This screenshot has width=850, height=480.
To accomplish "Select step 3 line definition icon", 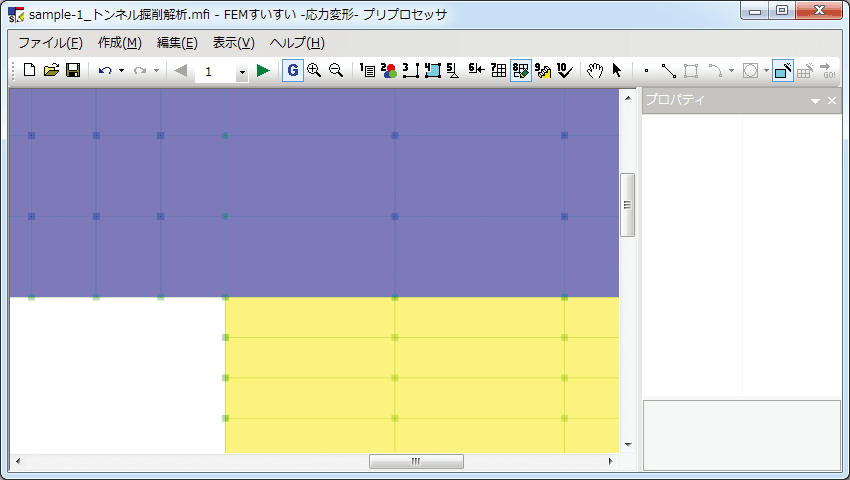I will pyautogui.click(x=411, y=71).
